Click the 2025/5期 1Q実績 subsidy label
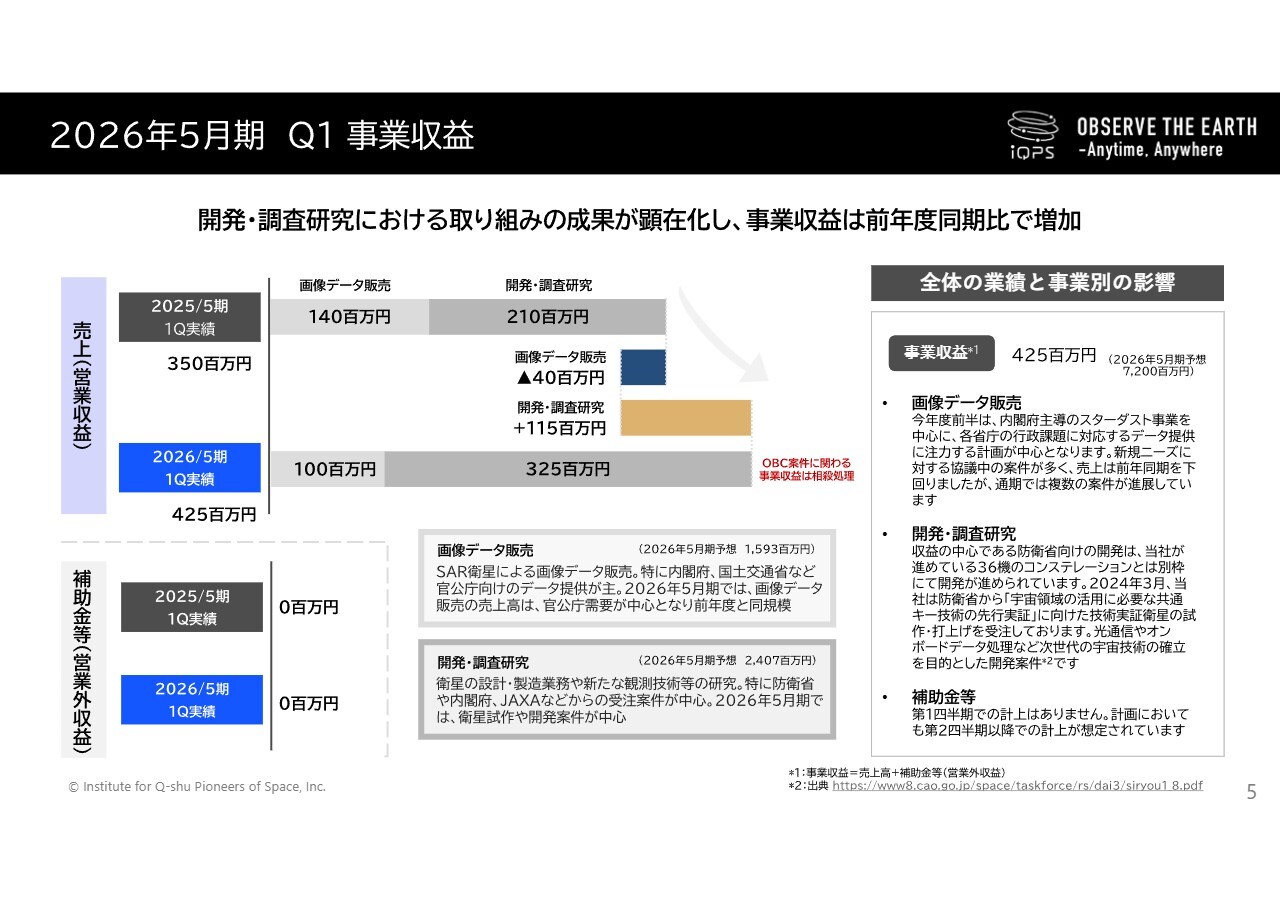The height and width of the screenshot is (905, 1280). [x=191, y=607]
